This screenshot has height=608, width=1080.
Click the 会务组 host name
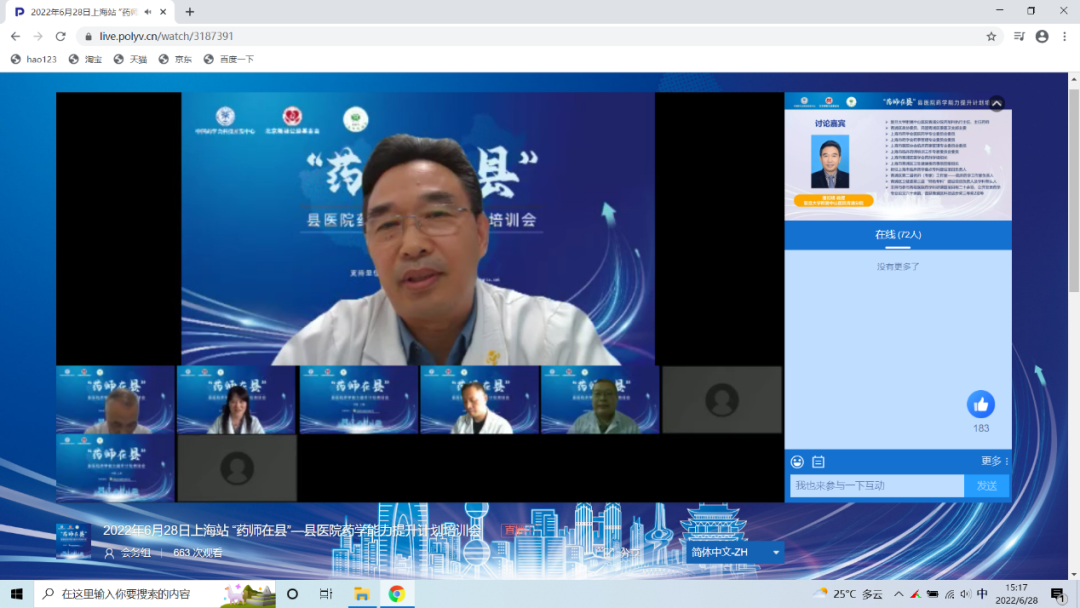(136, 553)
